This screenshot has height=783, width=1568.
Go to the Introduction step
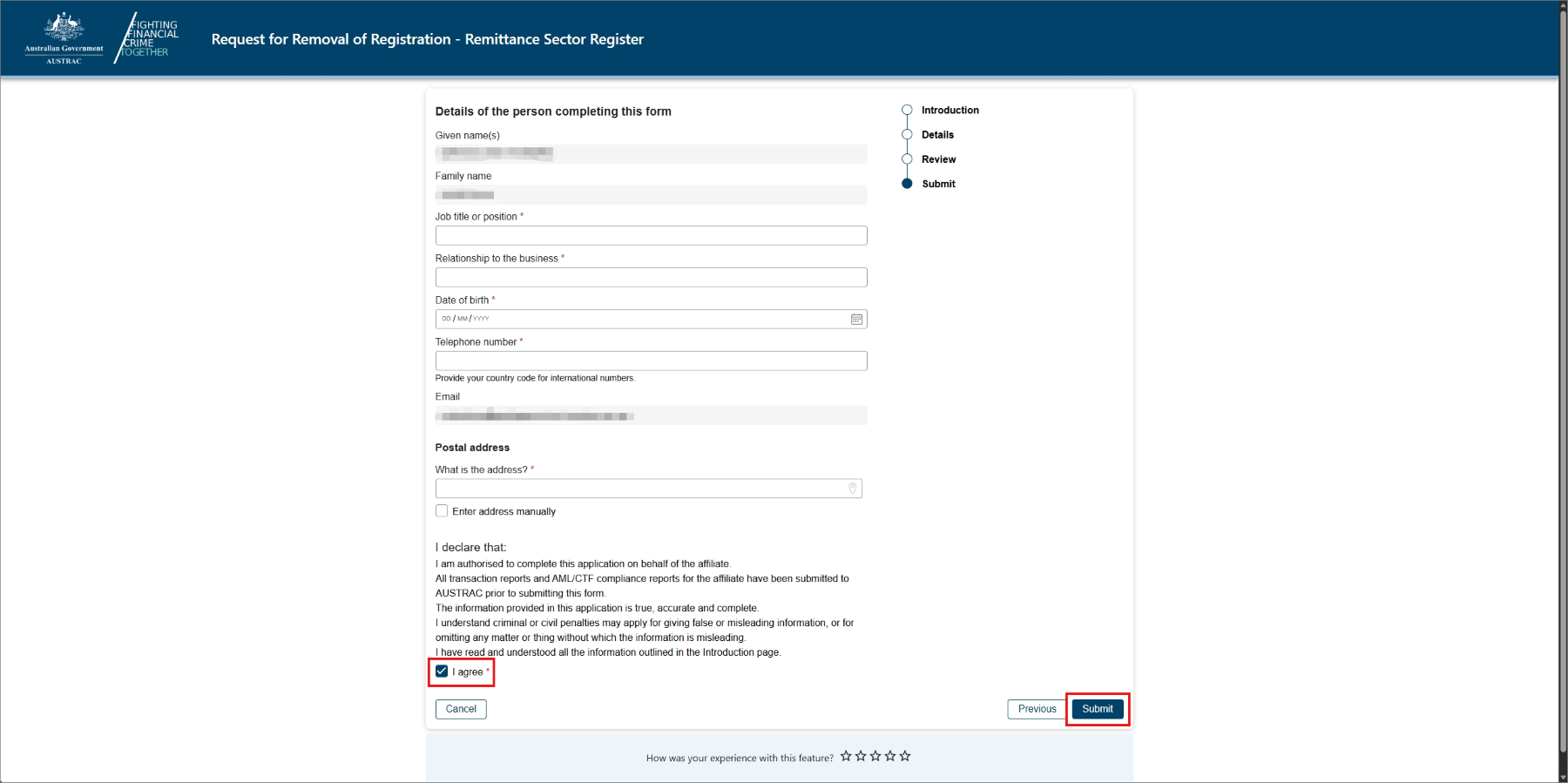950,111
